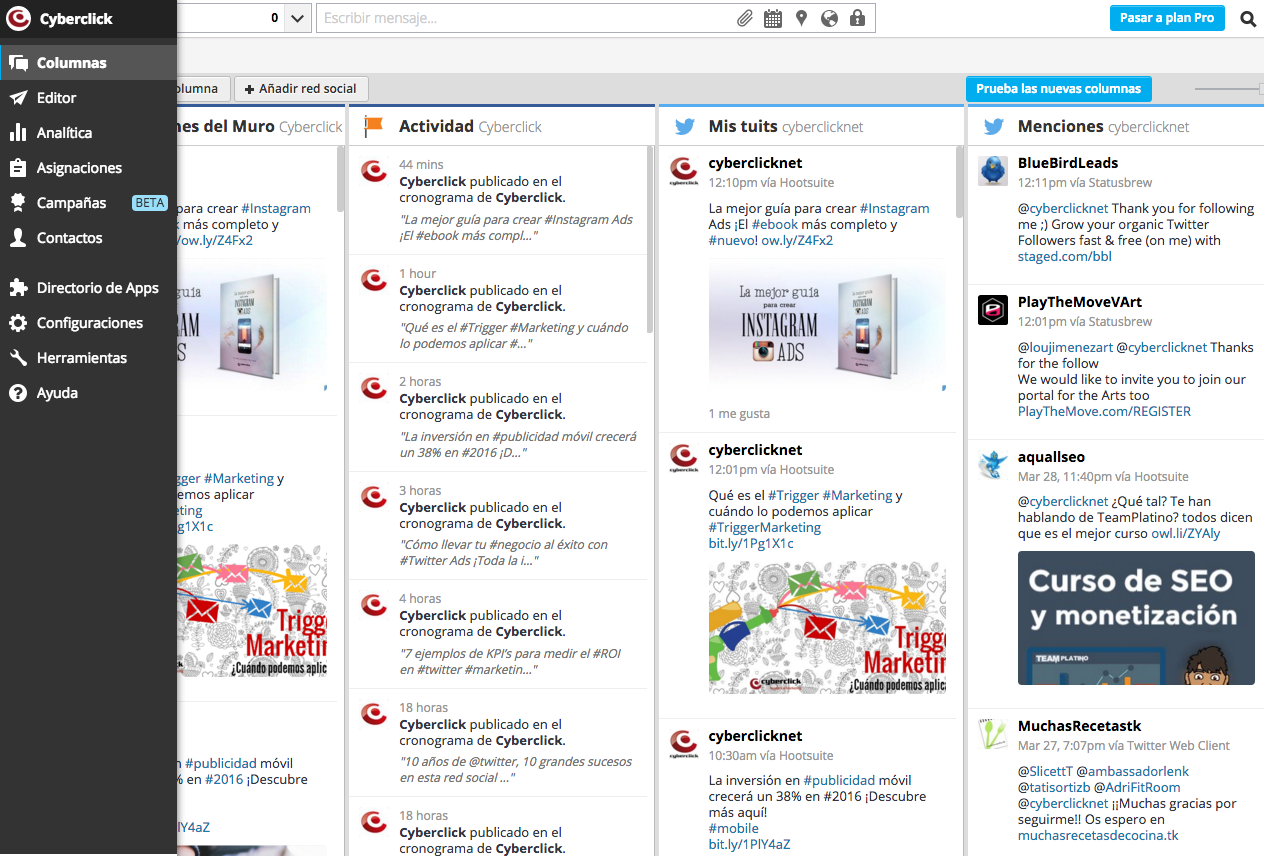Open Editor from the sidebar
This screenshot has width=1264, height=856.
click(88, 98)
